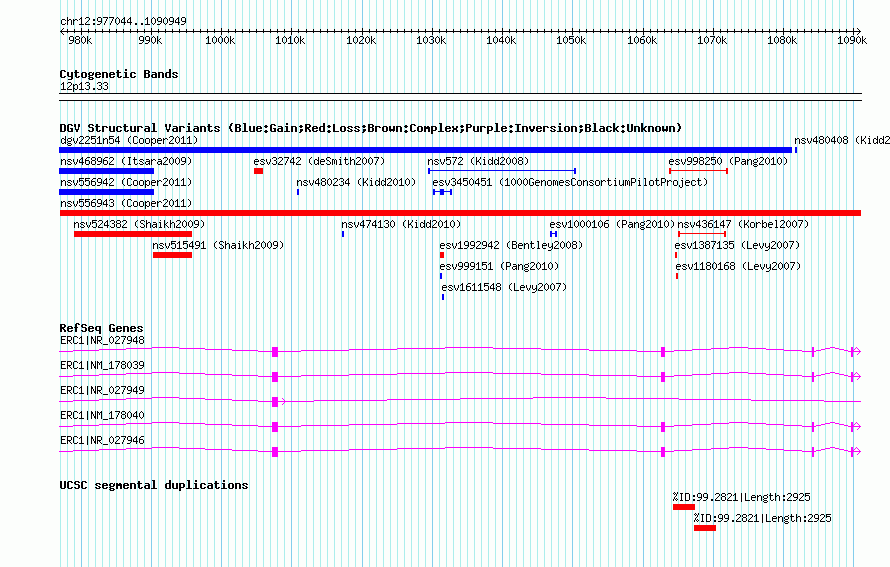Screen dimensions: 890x567
Task: Click first exon block of ERC1|NR_027948
Action: point(275,352)
